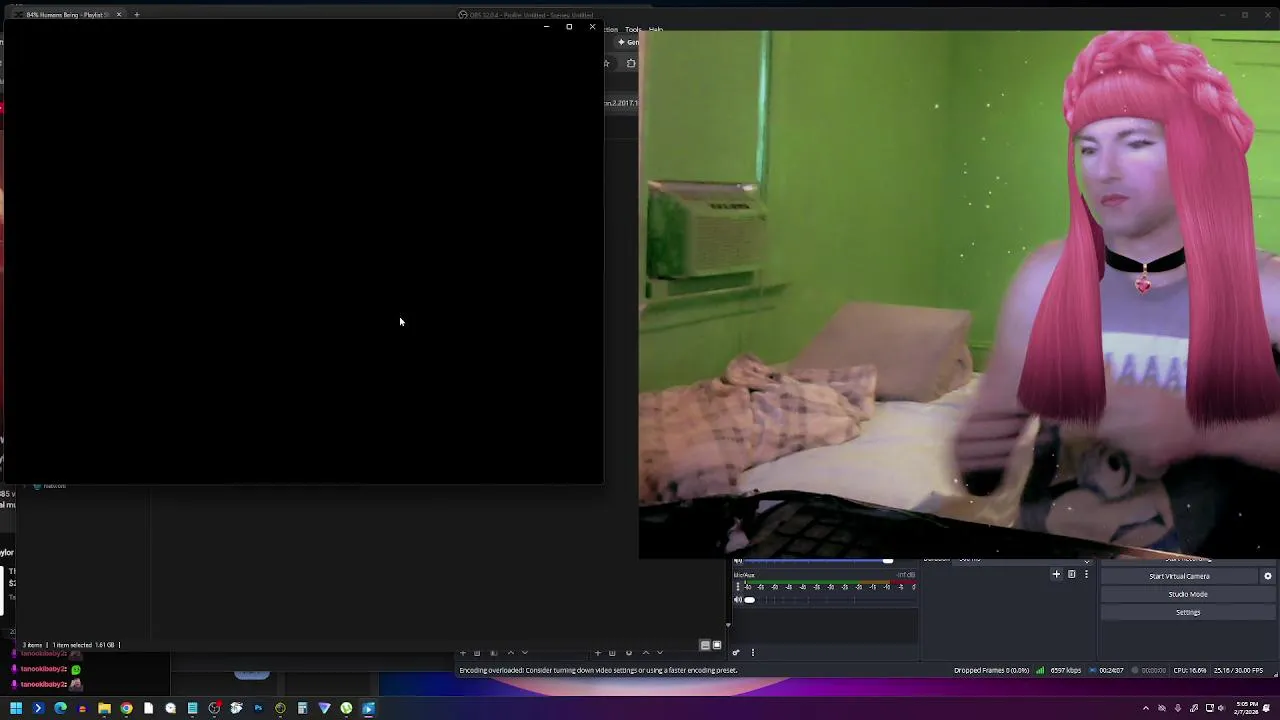Open the Tools menu in OBS
This screenshot has width=1280, height=720.
coord(633,30)
